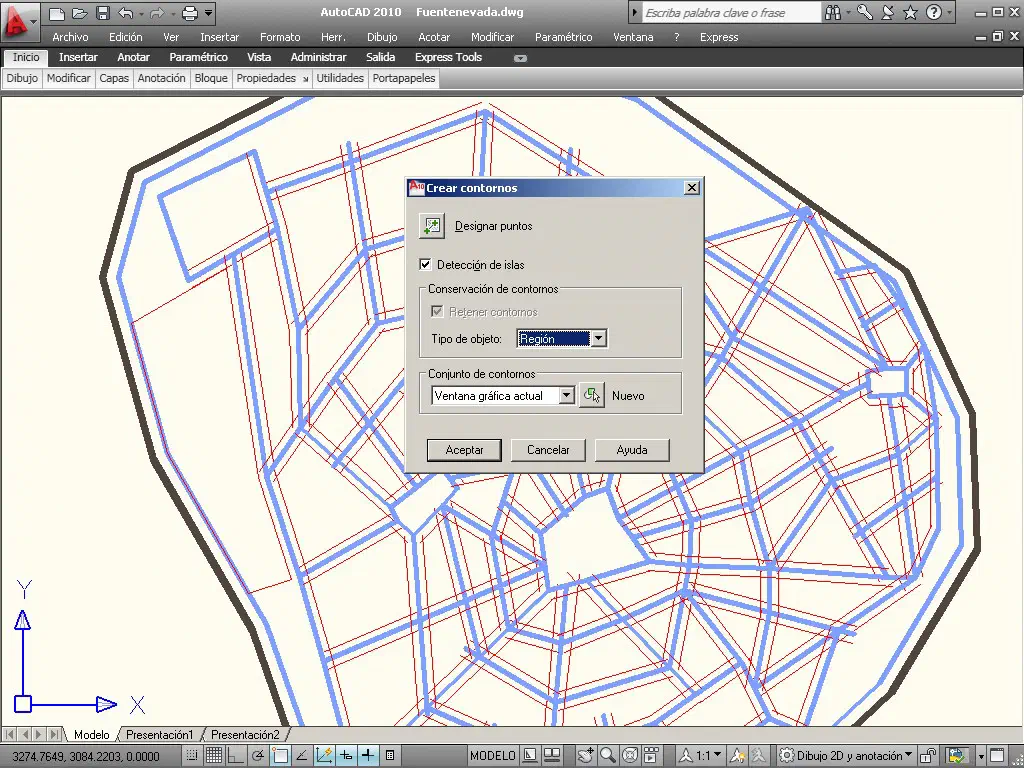Click the Redo arrow icon
The image size is (1024, 768).
tap(157, 13)
